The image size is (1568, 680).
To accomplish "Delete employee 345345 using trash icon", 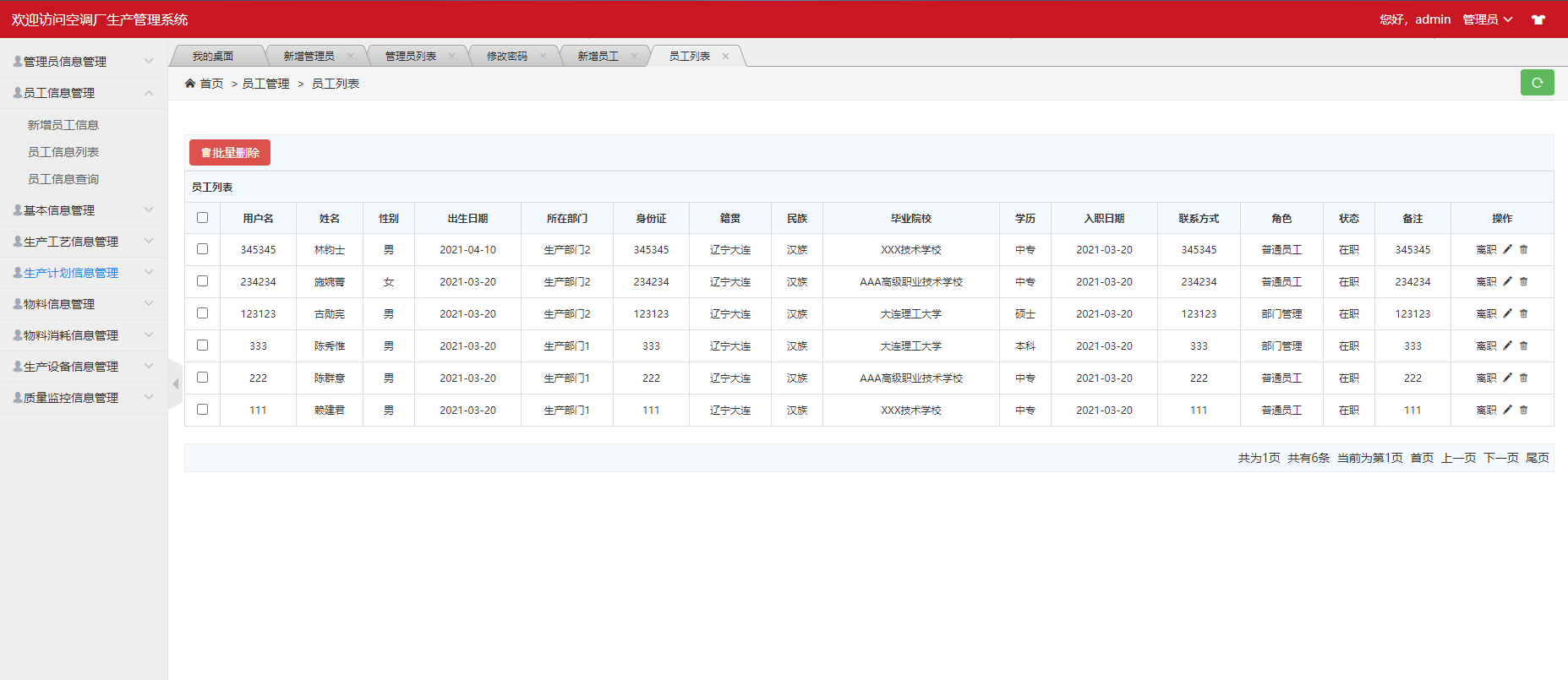I will [x=1524, y=249].
